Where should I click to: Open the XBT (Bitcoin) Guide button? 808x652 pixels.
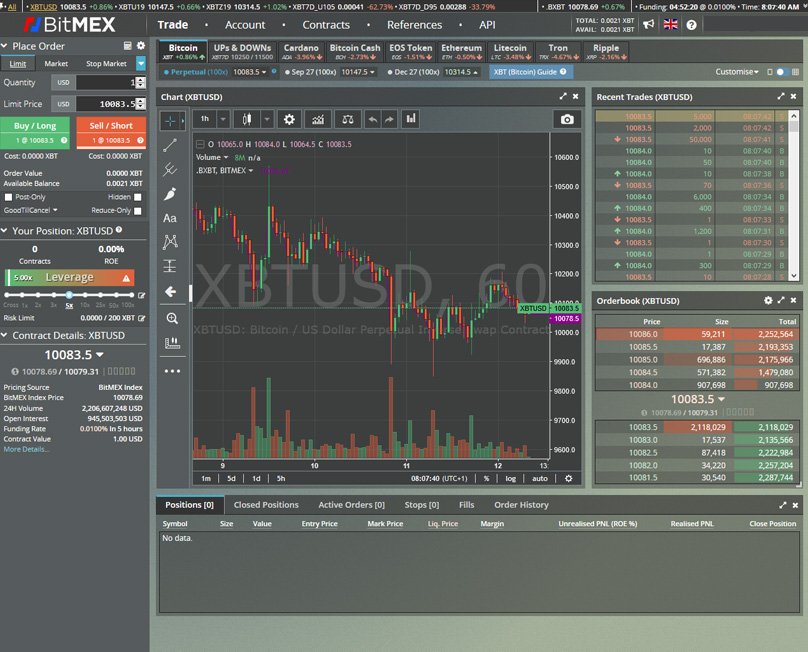coord(530,72)
